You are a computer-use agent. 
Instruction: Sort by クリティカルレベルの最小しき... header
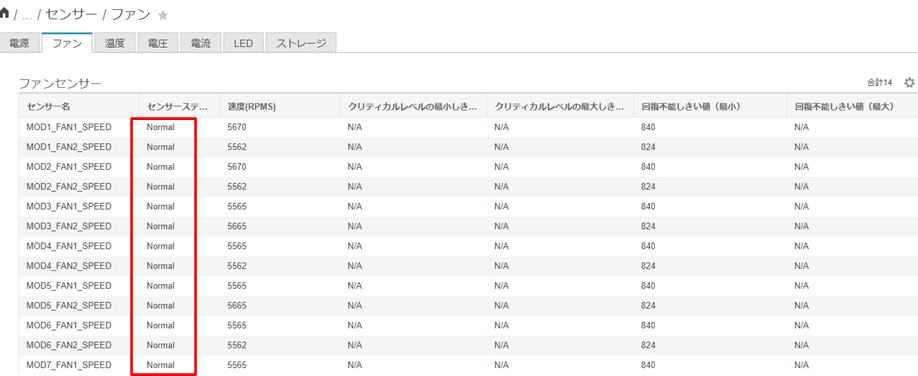[413, 107]
